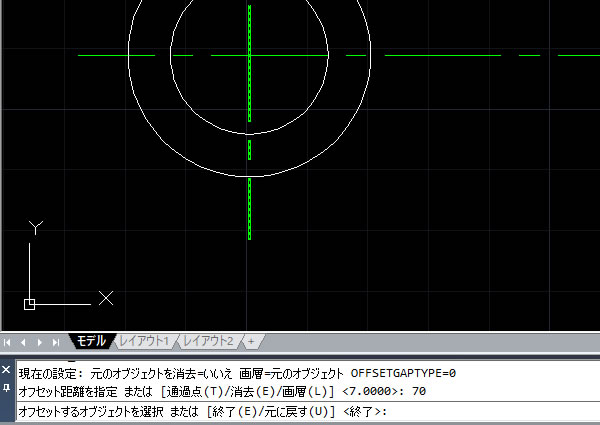Click the 通過点(T) option in command history
This screenshot has height=425, width=600.
[195, 391]
